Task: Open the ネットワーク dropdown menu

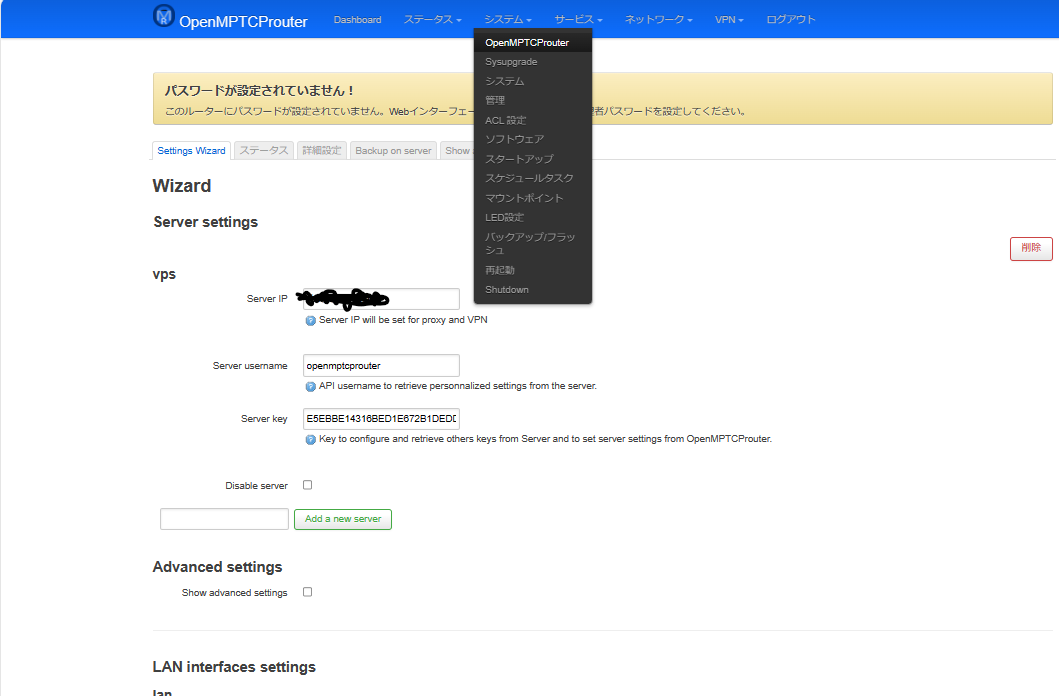Action: point(658,20)
